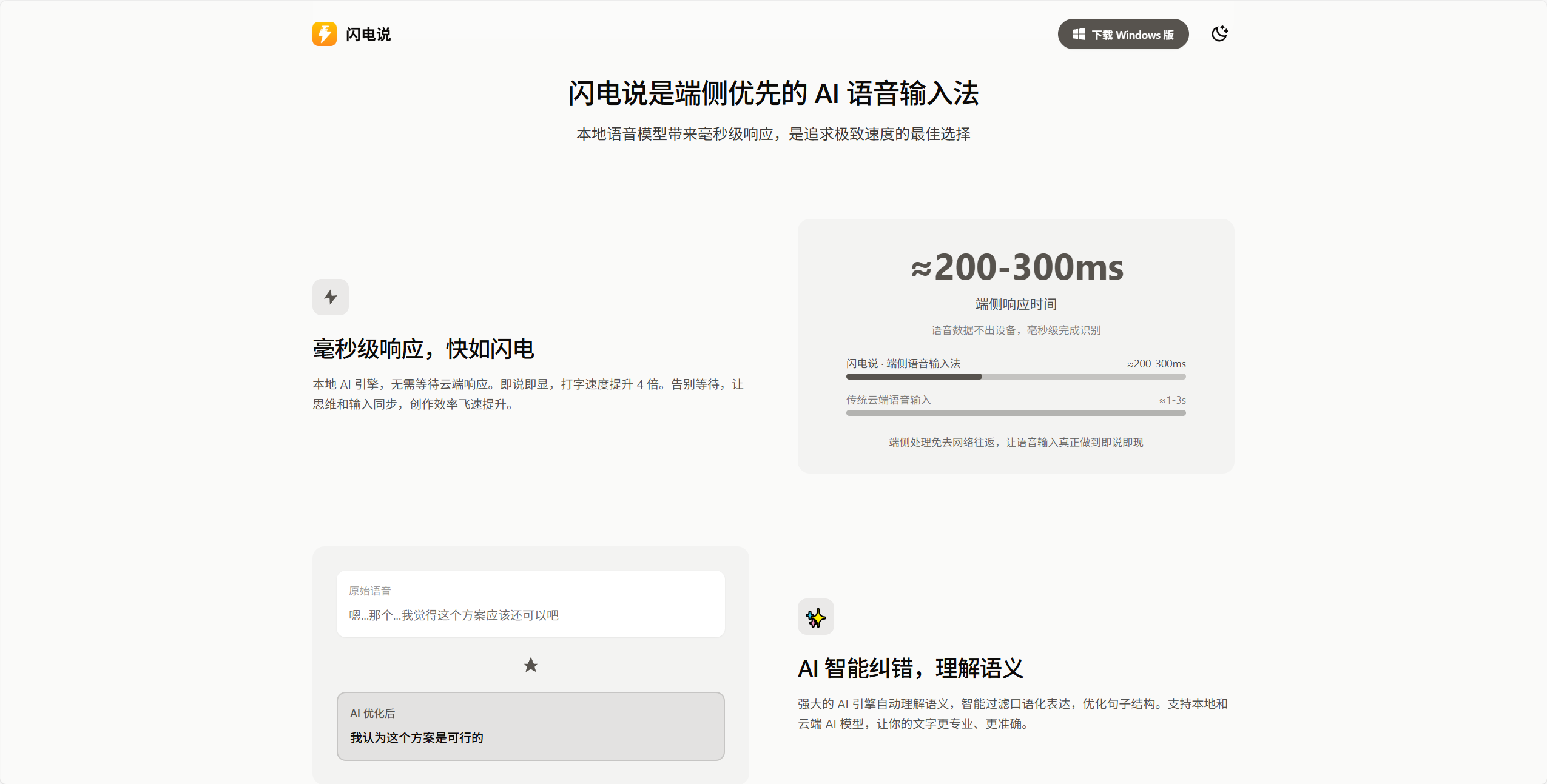The width and height of the screenshot is (1547, 784).
Task: Click the paragraph starting 本地 AI 引擎
Action: 528,394
